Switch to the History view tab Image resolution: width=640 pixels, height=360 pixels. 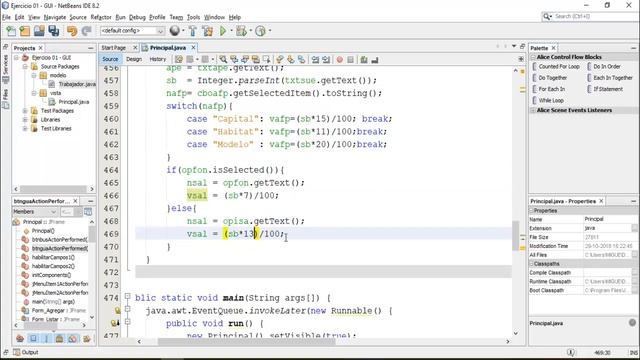158,59
